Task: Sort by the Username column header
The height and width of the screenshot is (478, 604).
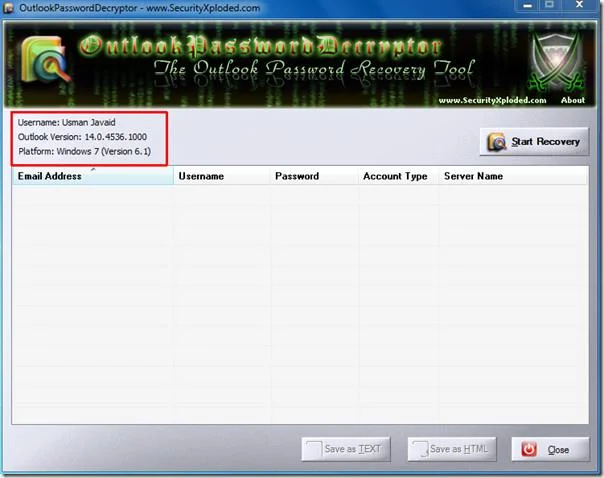Action: click(x=221, y=176)
